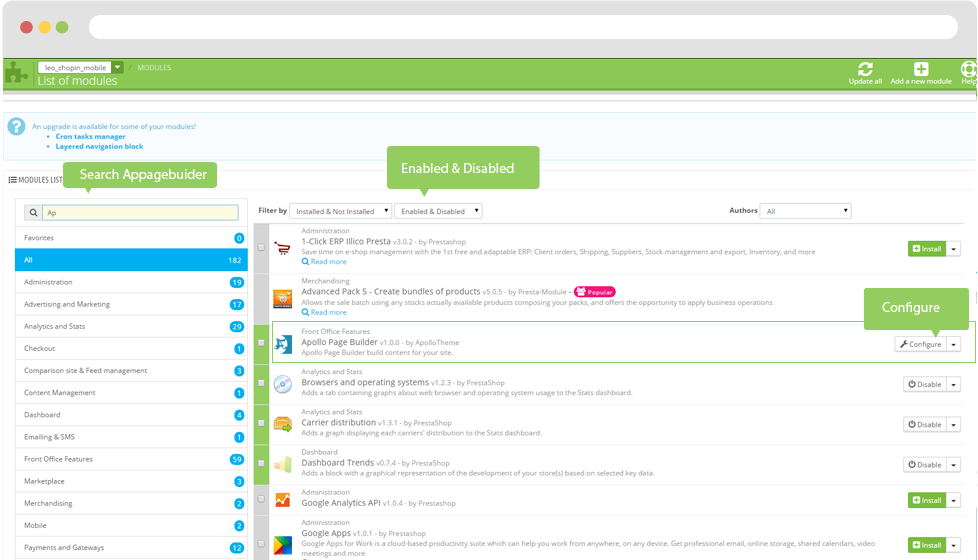
Task: Install the 1-Click ERP Illico Presta module
Action: 927,249
